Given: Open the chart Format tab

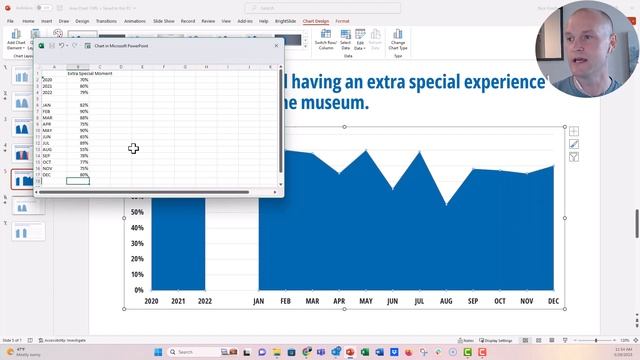Looking at the screenshot, I should pos(342,21).
